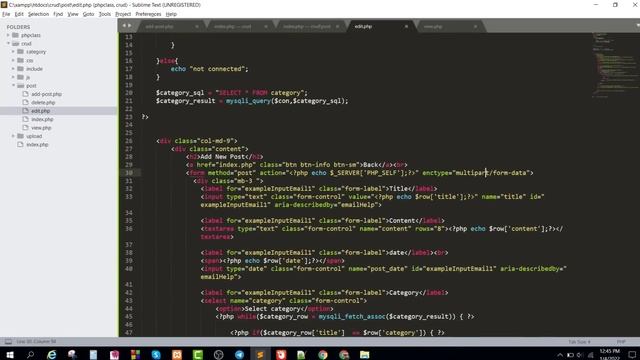Collapse the crud folder arrow

[x=8, y=44]
